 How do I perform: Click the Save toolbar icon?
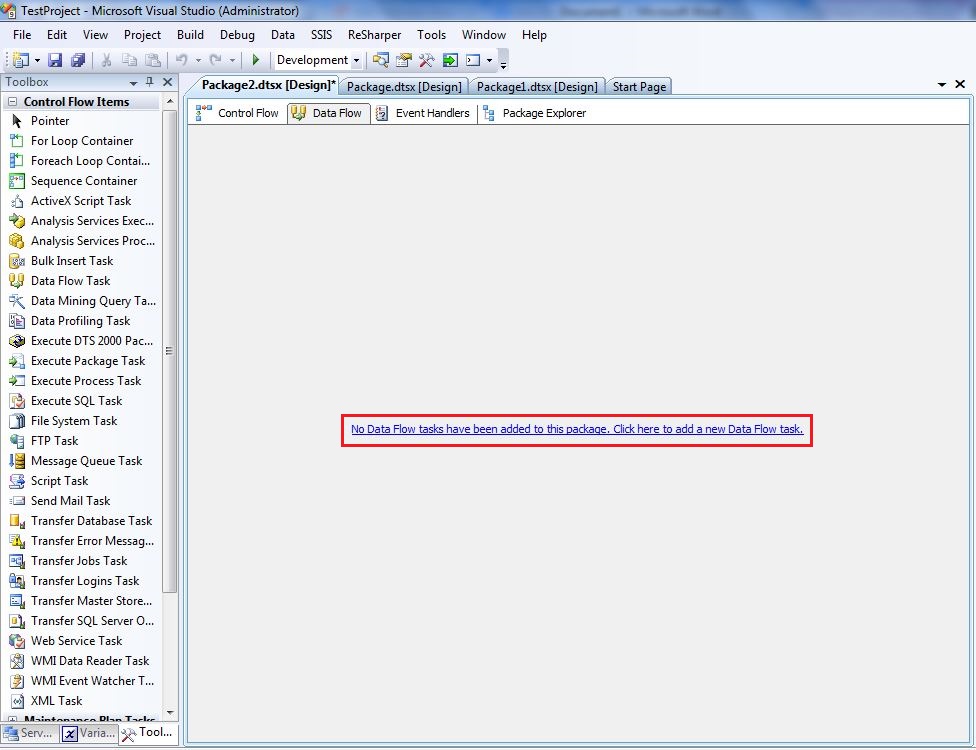click(55, 60)
